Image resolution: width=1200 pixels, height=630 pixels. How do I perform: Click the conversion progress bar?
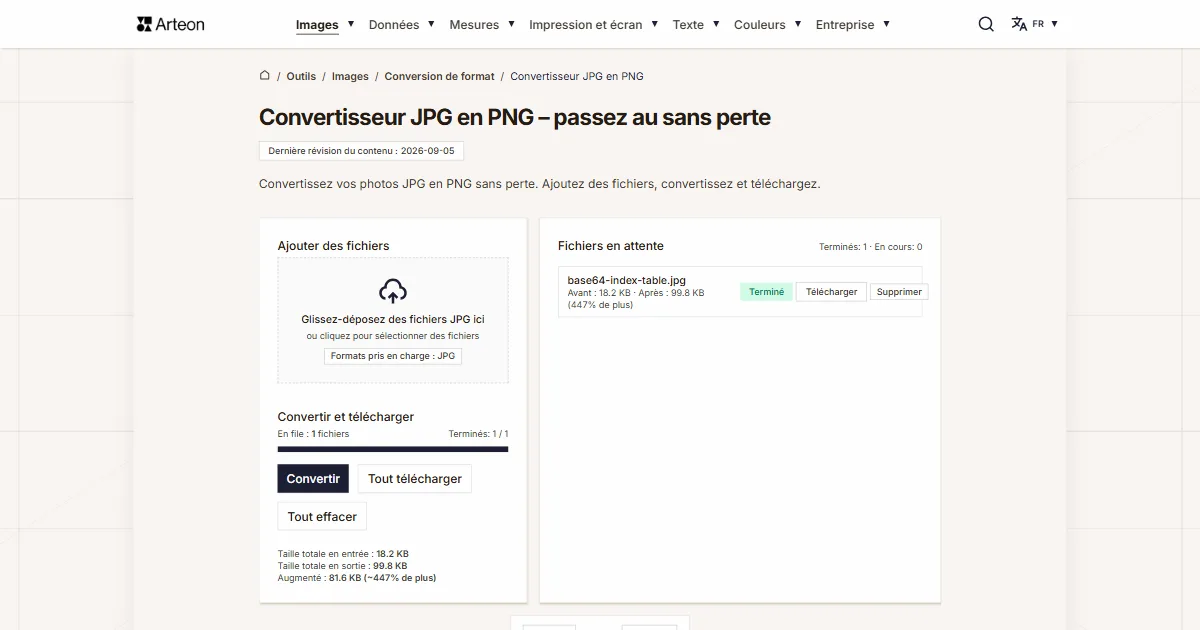tap(393, 449)
